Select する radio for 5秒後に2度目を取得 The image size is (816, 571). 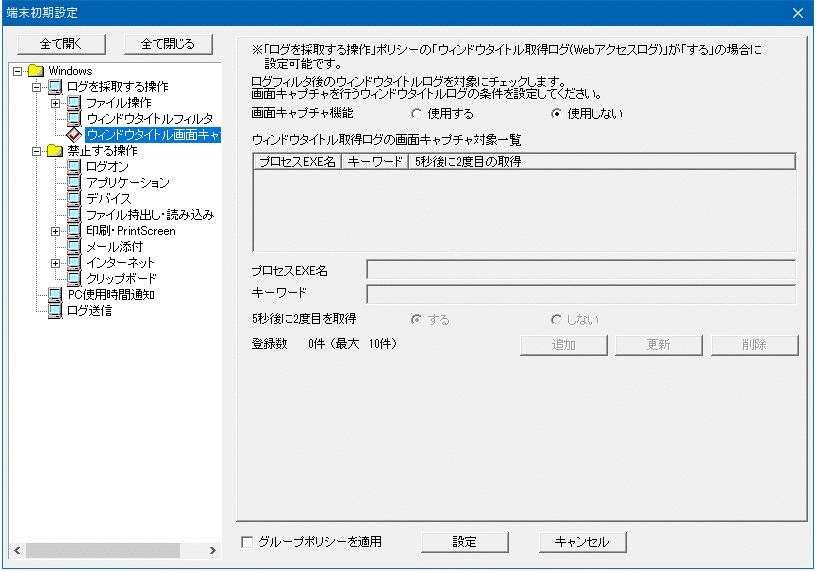click(416, 320)
